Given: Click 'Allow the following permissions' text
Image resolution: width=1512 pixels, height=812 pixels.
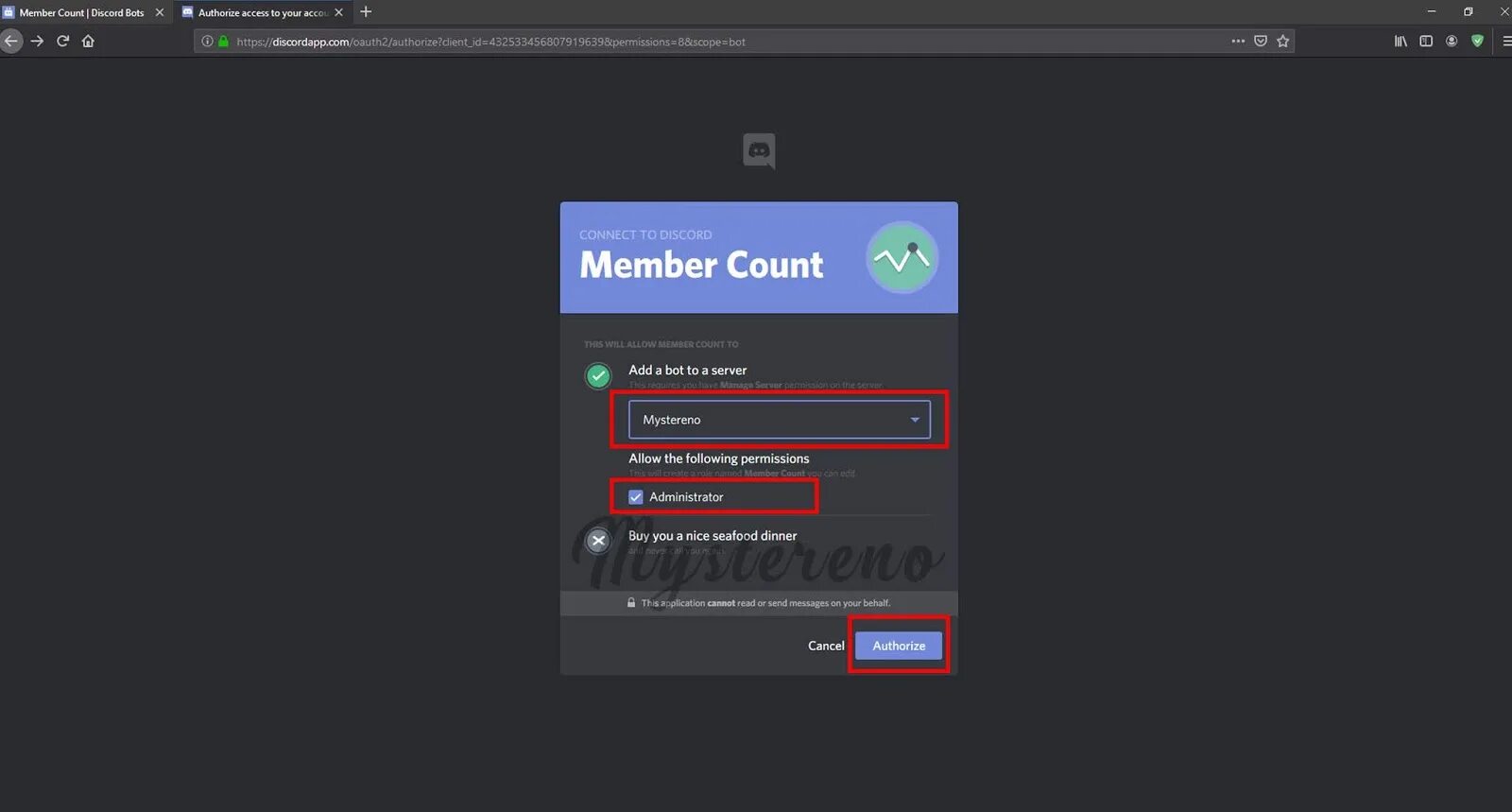Looking at the screenshot, I should click(719, 458).
